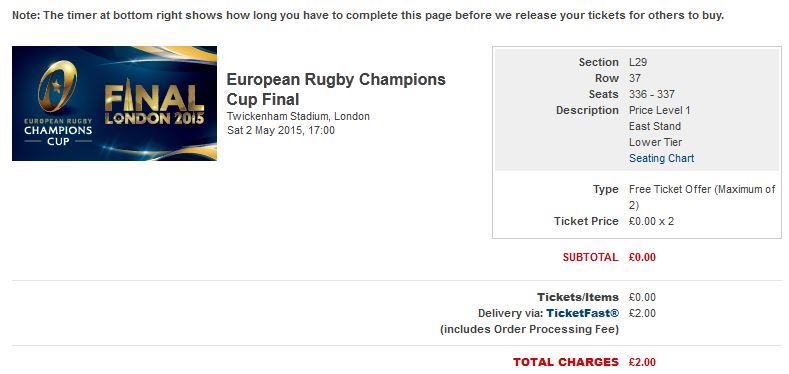The image size is (789, 374).
Task: Click the Price Level 1 description
Action: coord(659,110)
